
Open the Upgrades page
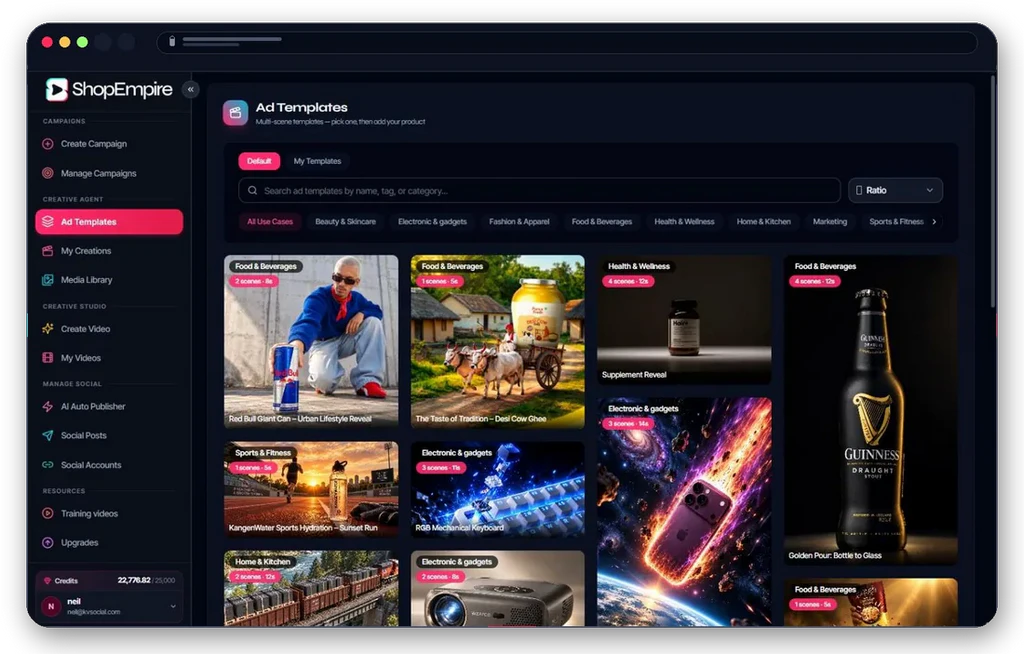(109, 542)
